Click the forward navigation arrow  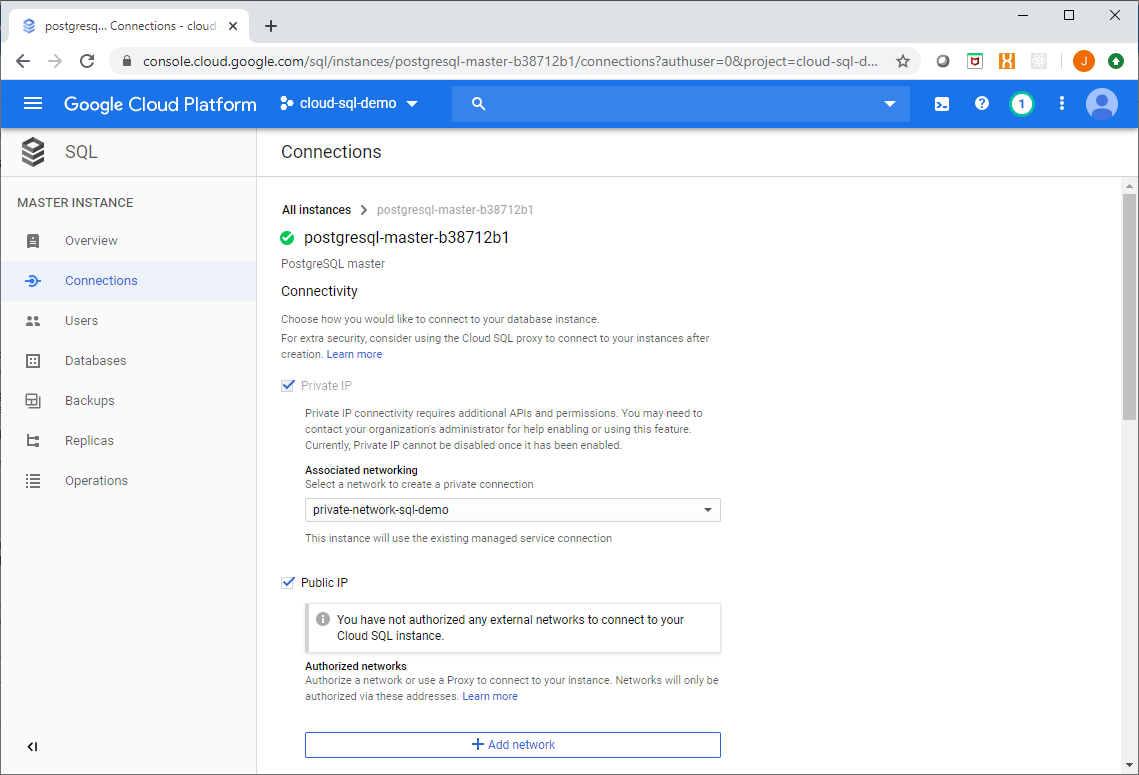pyautogui.click(x=55, y=61)
